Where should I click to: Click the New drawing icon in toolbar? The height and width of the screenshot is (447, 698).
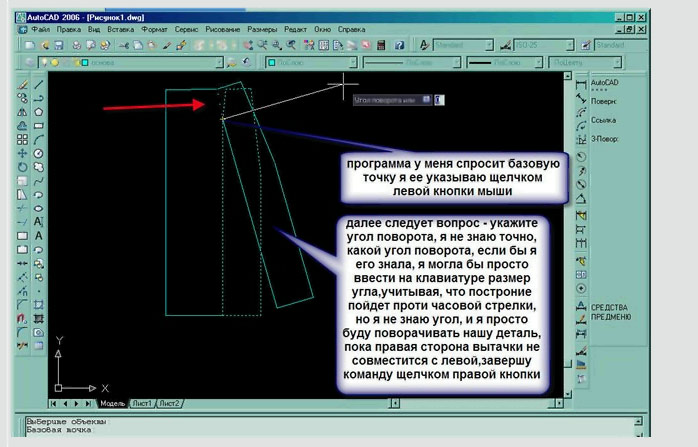coord(31,46)
